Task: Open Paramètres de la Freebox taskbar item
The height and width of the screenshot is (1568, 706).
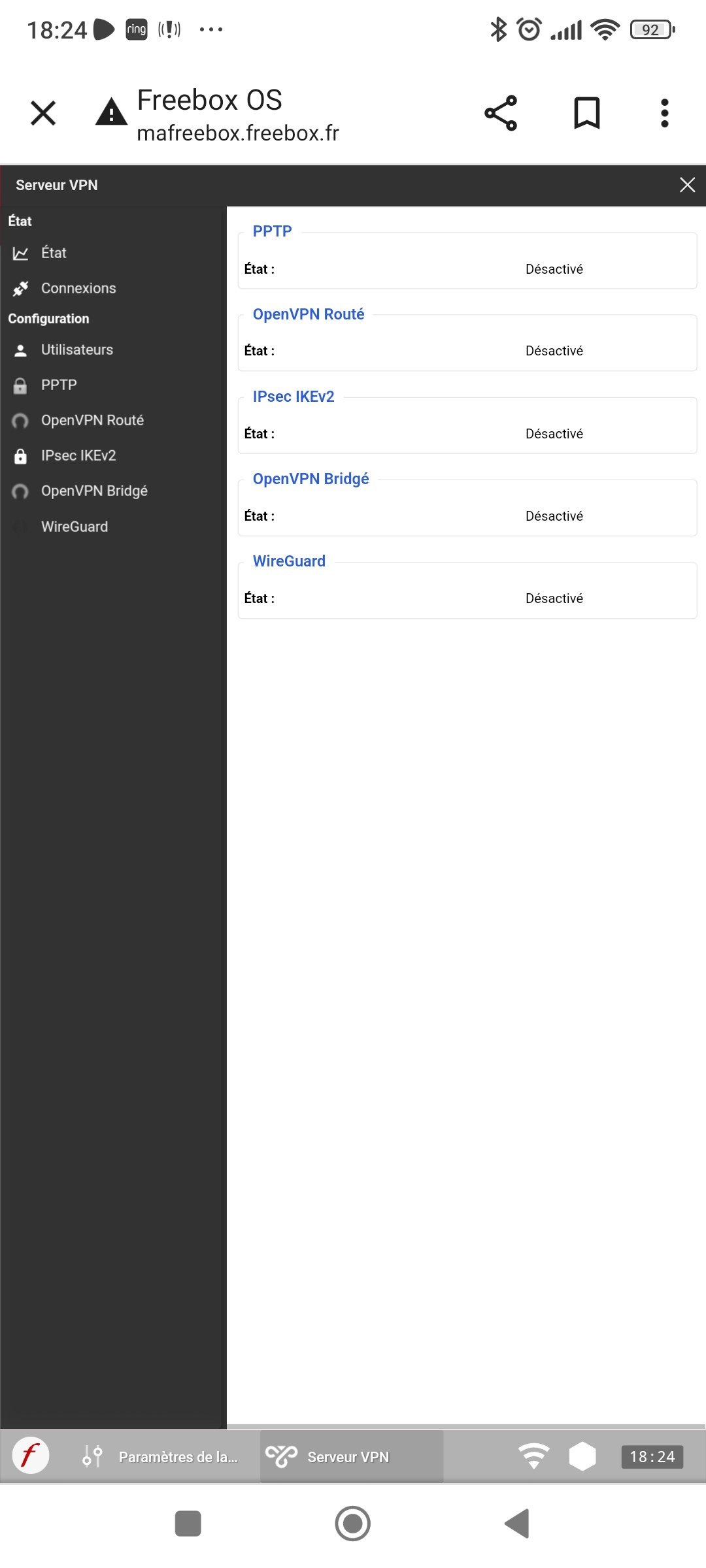Action: [x=160, y=1456]
